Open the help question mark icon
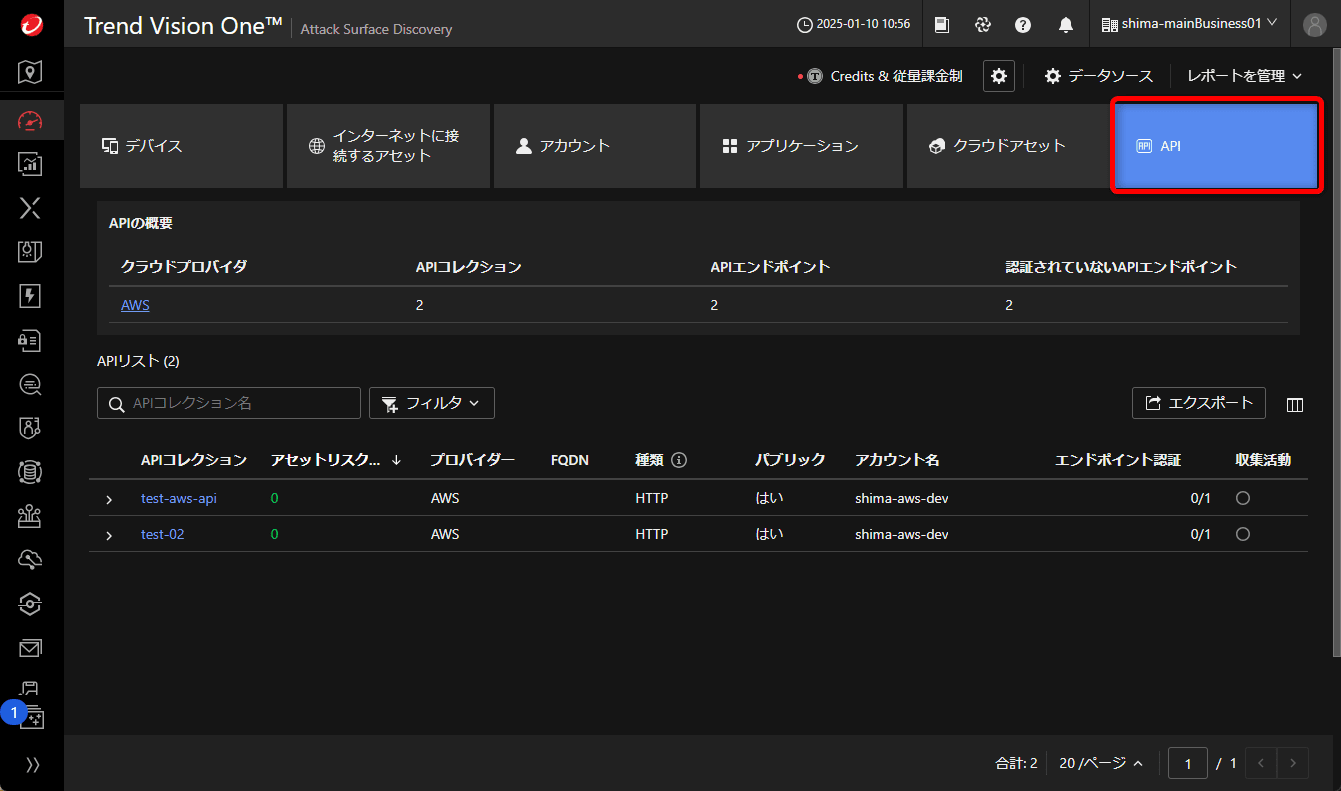The image size is (1341, 791). [x=1023, y=25]
